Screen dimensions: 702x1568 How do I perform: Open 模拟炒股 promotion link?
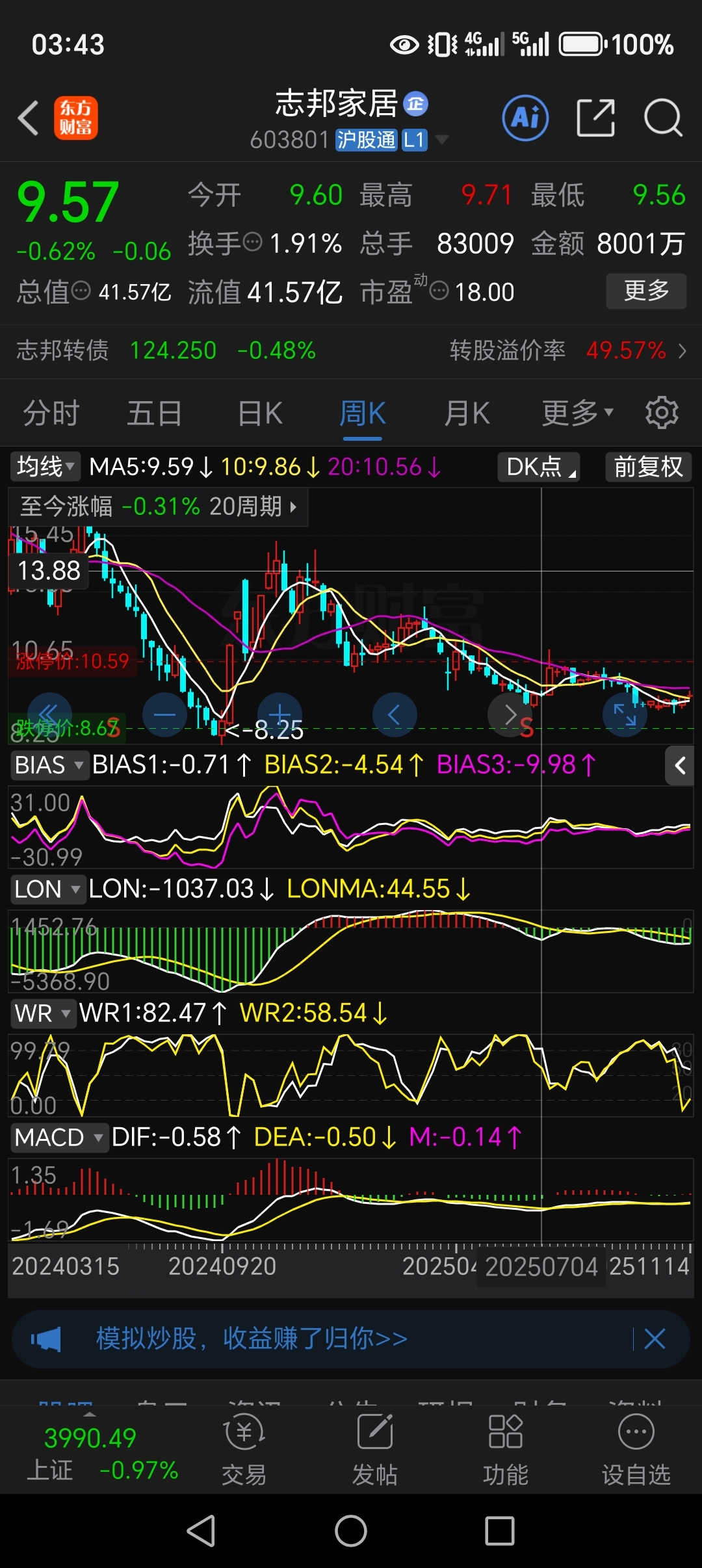tap(252, 1339)
